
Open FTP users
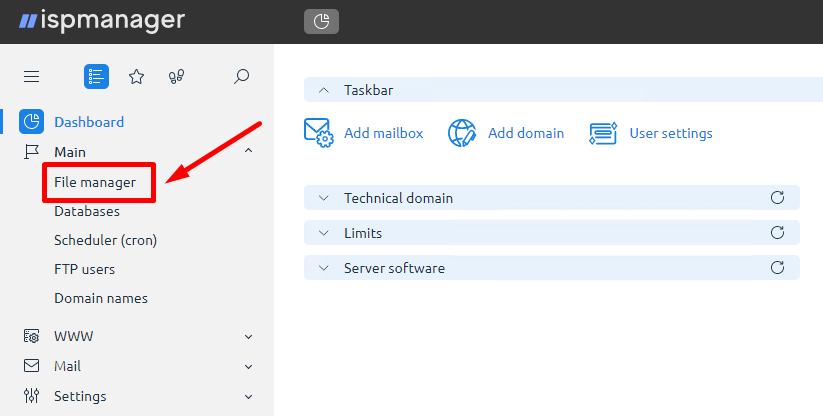pyautogui.click(x=85, y=269)
